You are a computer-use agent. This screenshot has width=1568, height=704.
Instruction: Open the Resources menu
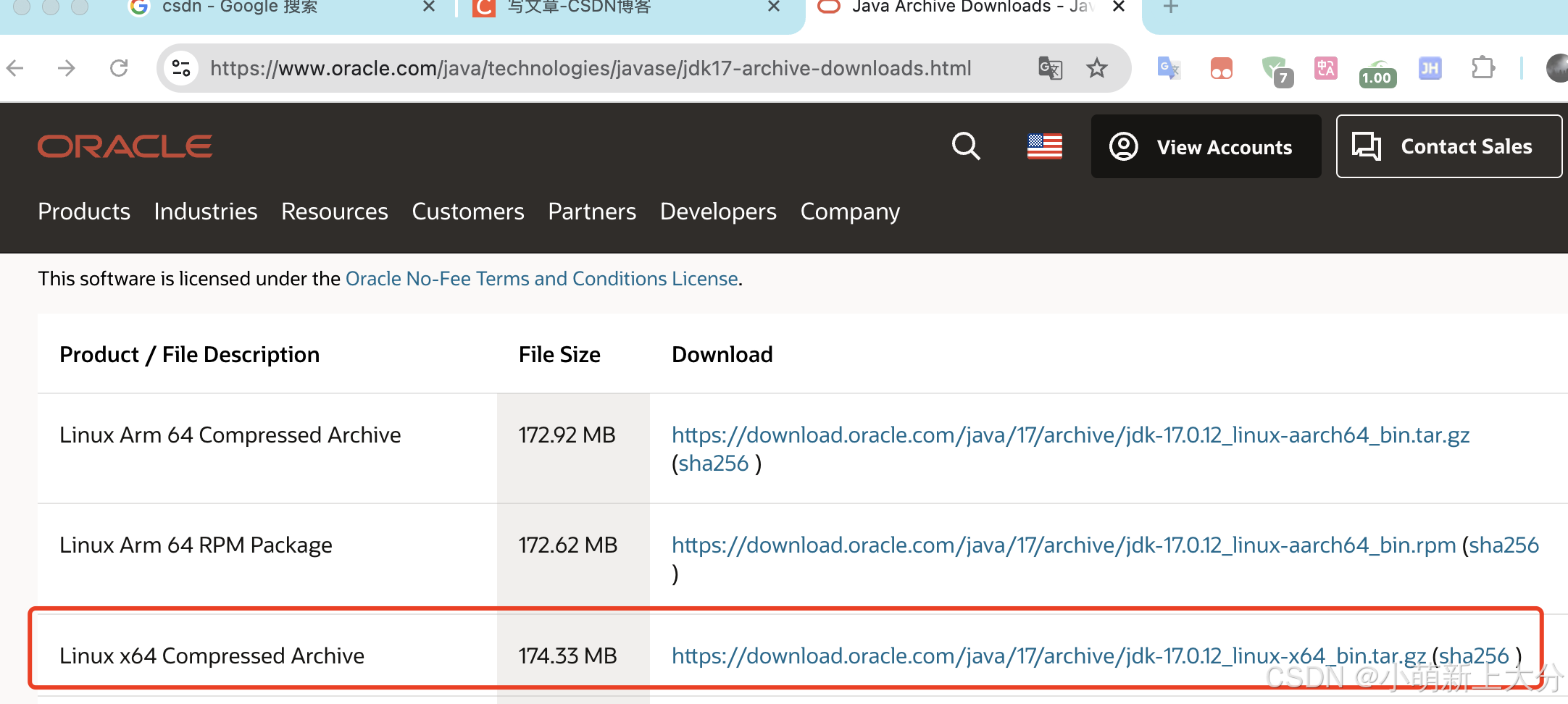coord(335,211)
